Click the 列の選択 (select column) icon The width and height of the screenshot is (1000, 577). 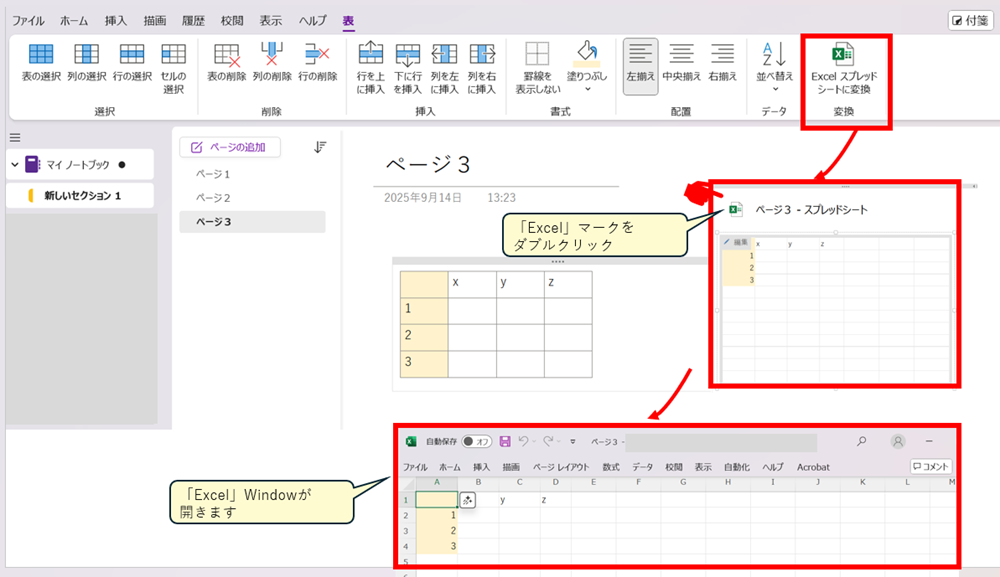(87, 54)
